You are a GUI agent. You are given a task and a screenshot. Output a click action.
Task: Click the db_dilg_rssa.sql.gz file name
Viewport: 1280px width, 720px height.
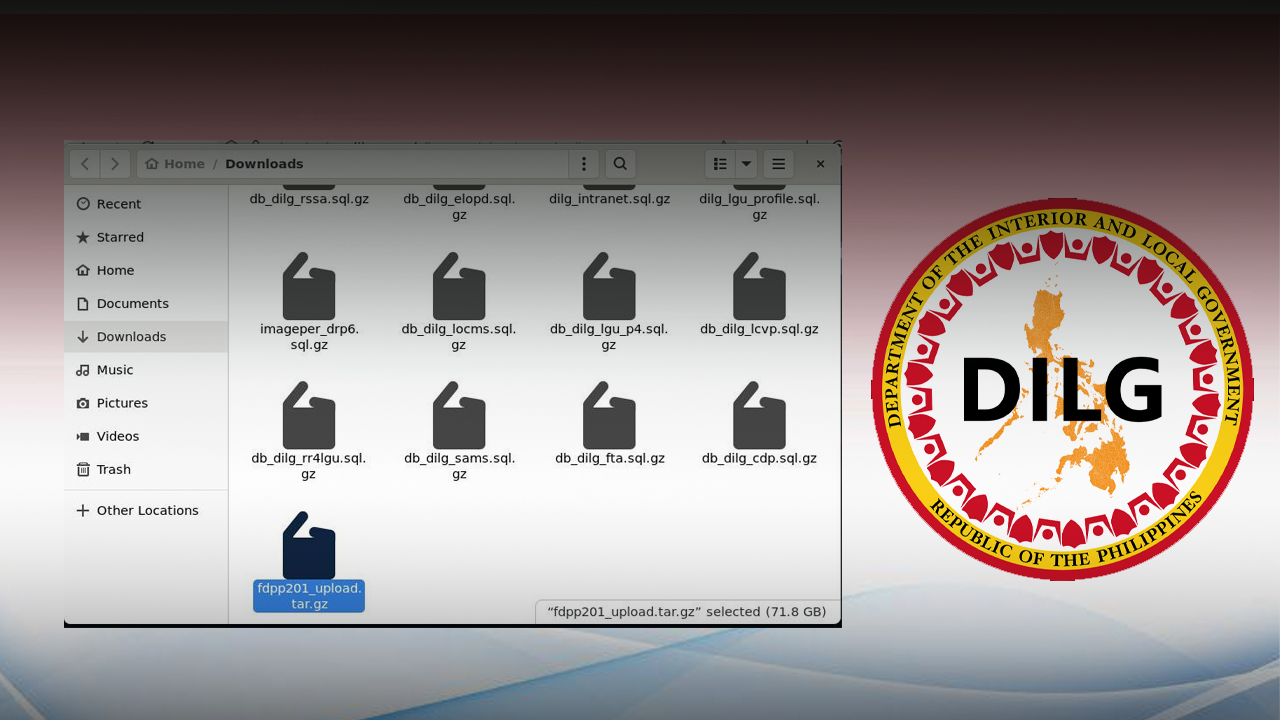click(309, 199)
